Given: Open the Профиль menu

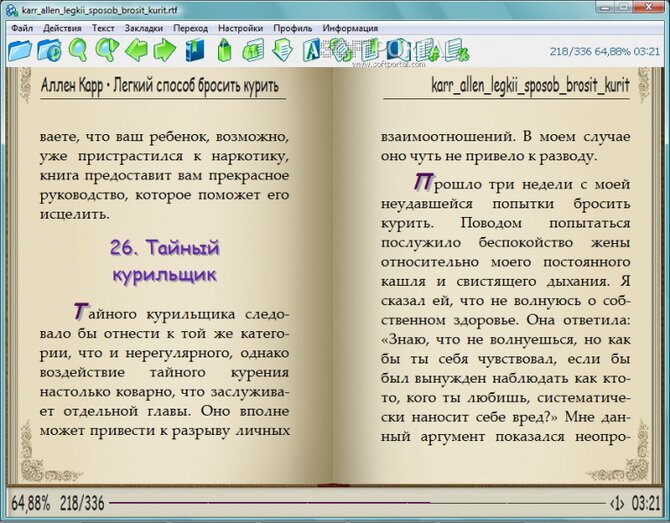Looking at the screenshot, I should [x=293, y=28].
